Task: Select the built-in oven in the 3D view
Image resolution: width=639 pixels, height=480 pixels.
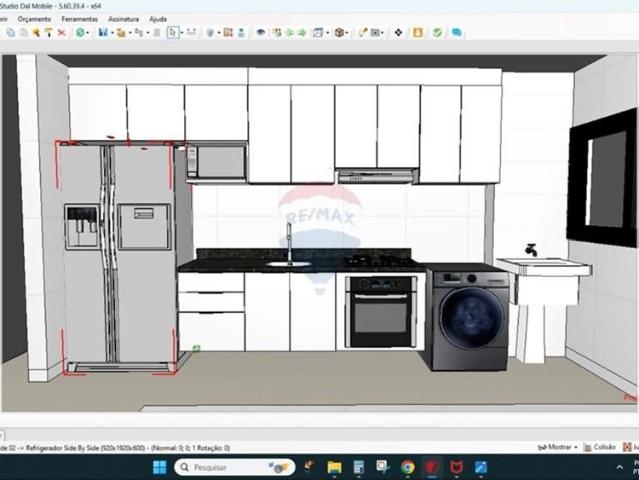Action: pyautogui.click(x=381, y=312)
